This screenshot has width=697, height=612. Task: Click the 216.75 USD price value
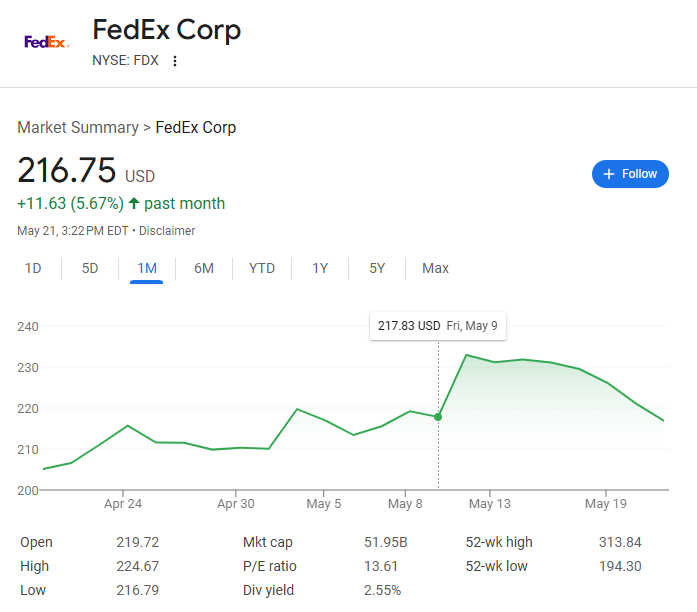click(x=67, y=171)
